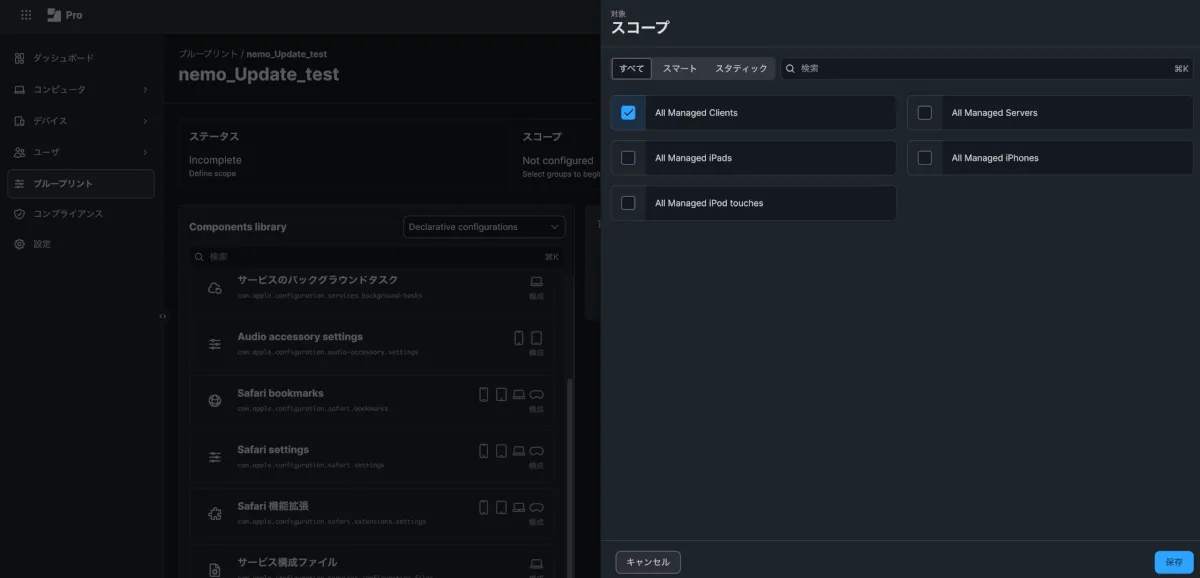This screenshot has height=578, width=1200.
Task: Click the Computers laptop icon in sidebar
Action: tap(20, 90)
